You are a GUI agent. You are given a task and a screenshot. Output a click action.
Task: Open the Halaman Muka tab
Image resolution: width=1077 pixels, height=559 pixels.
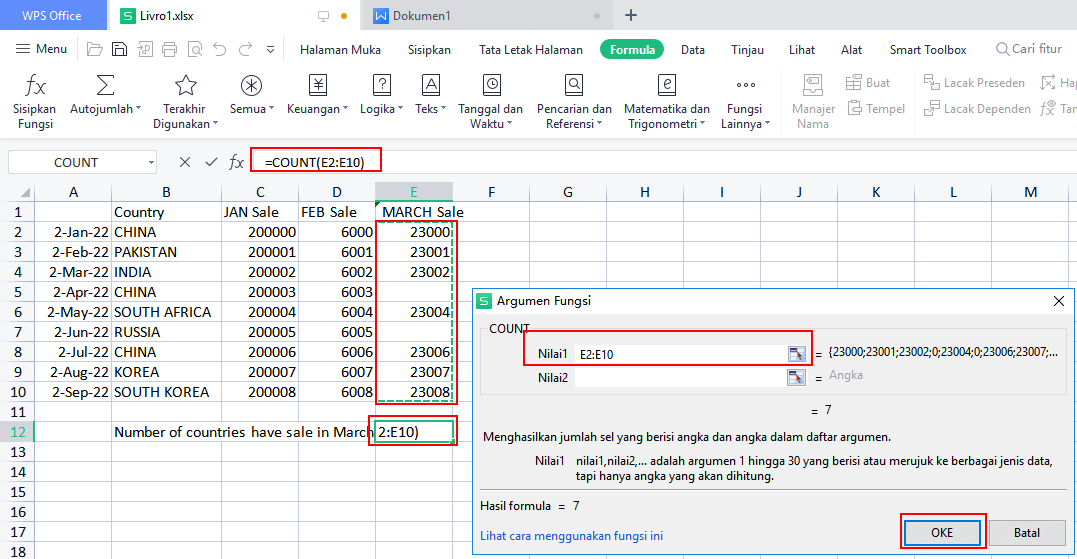point(340,49)
